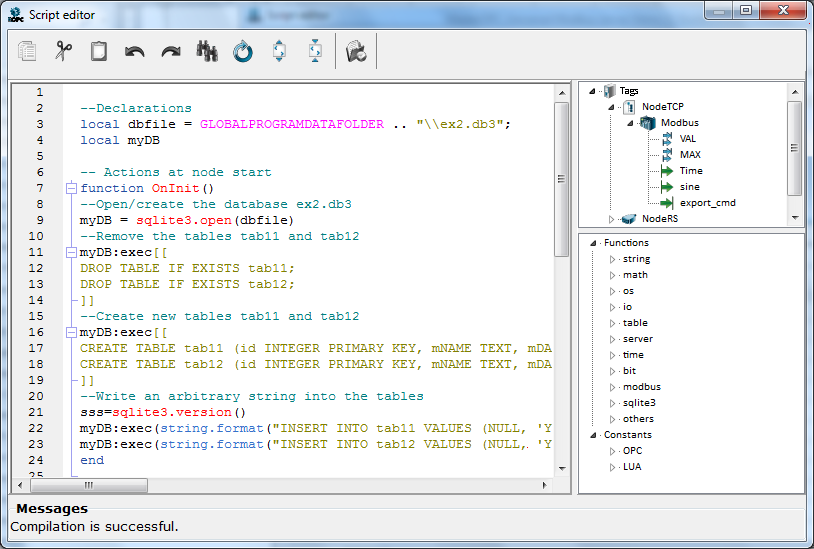Viewport: 814px width, 549px height.
Task: Click the Tags tree scroll-down arrow
Action: point(795,218)
